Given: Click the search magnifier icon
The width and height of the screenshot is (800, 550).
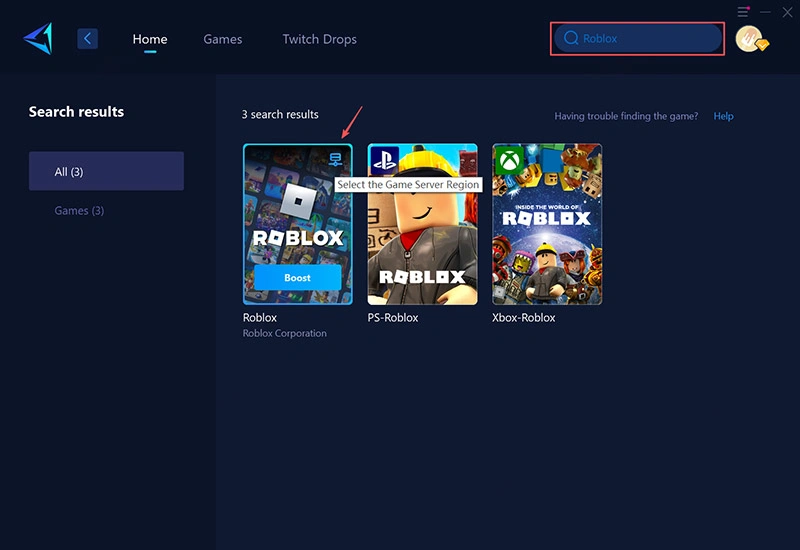Looking at the screenshot, I should [571, 38].
